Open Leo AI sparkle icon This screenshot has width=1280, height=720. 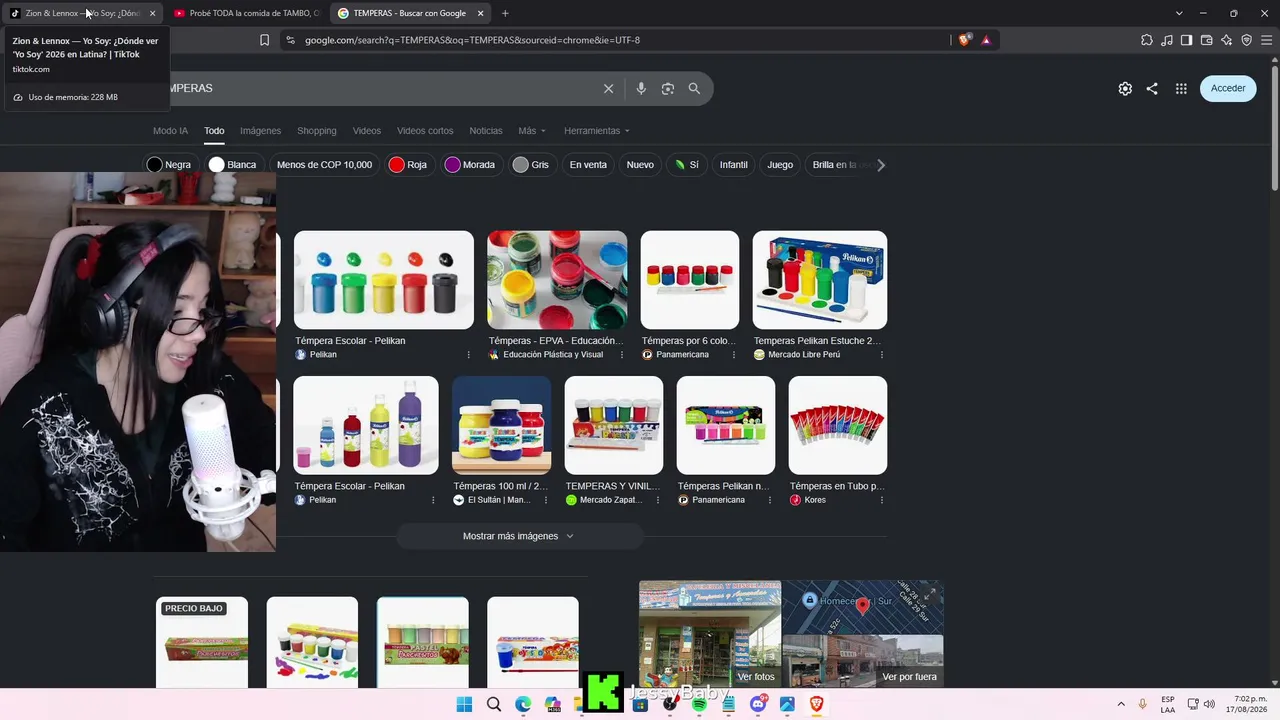(x=1227, y=40)
